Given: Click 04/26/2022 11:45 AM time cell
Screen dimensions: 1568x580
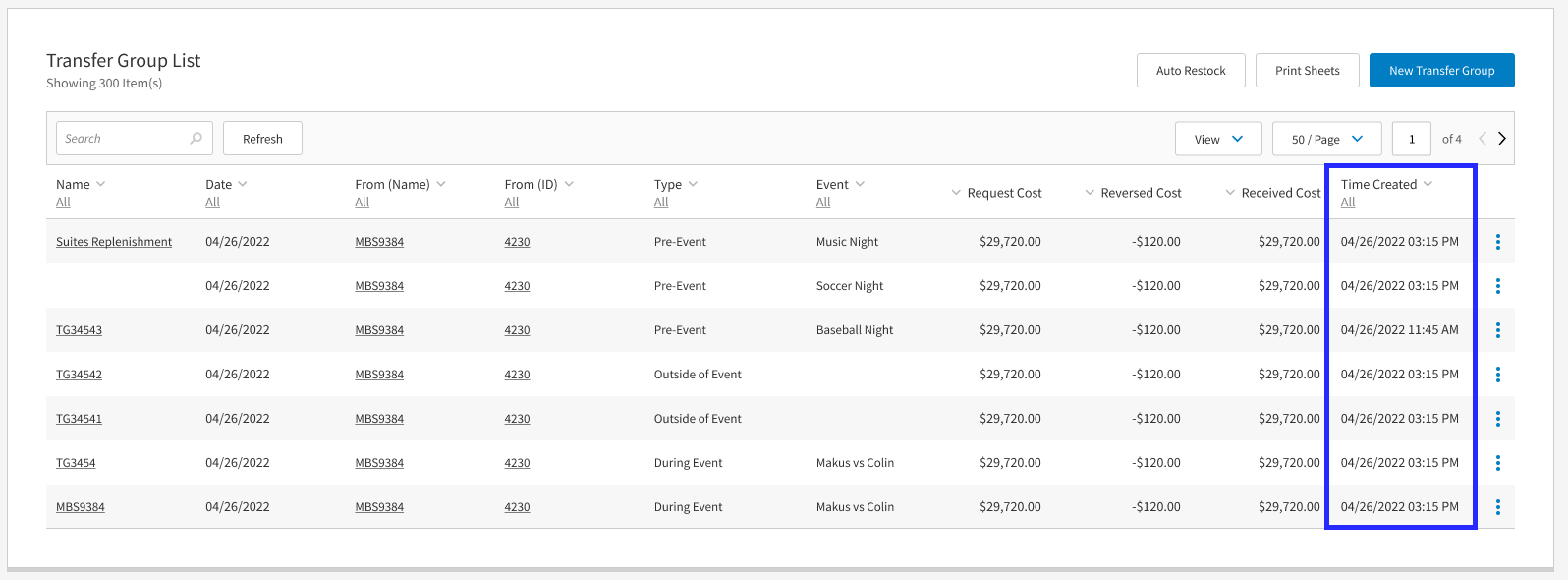Looking at the screenshot, I should 1400,330.
